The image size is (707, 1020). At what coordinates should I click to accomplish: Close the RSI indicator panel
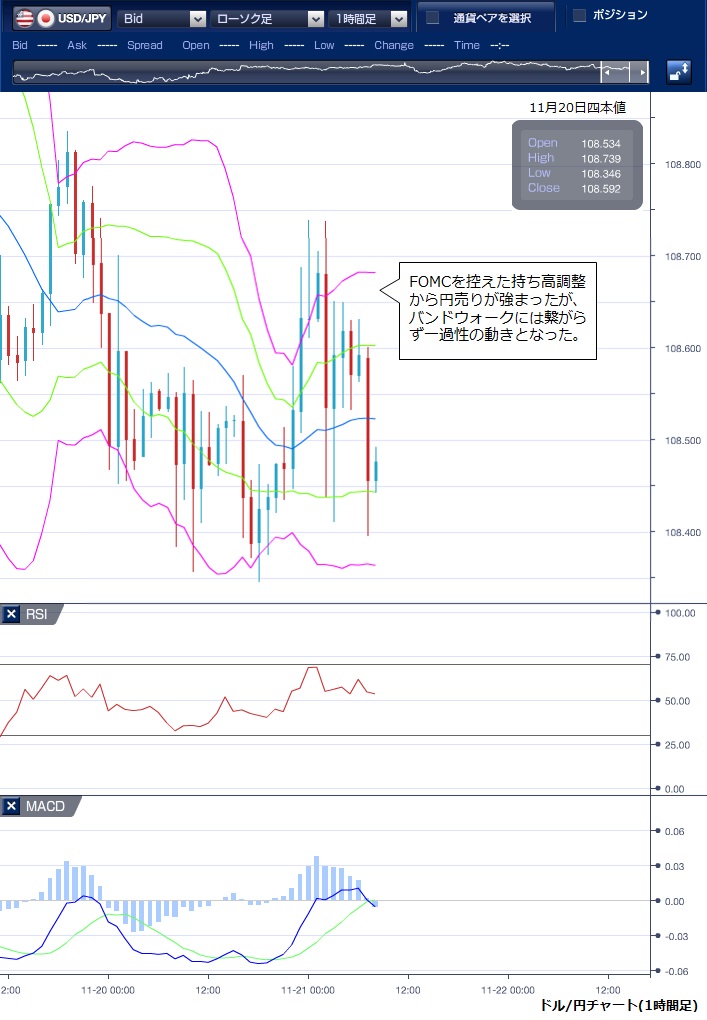pos(11,615)
